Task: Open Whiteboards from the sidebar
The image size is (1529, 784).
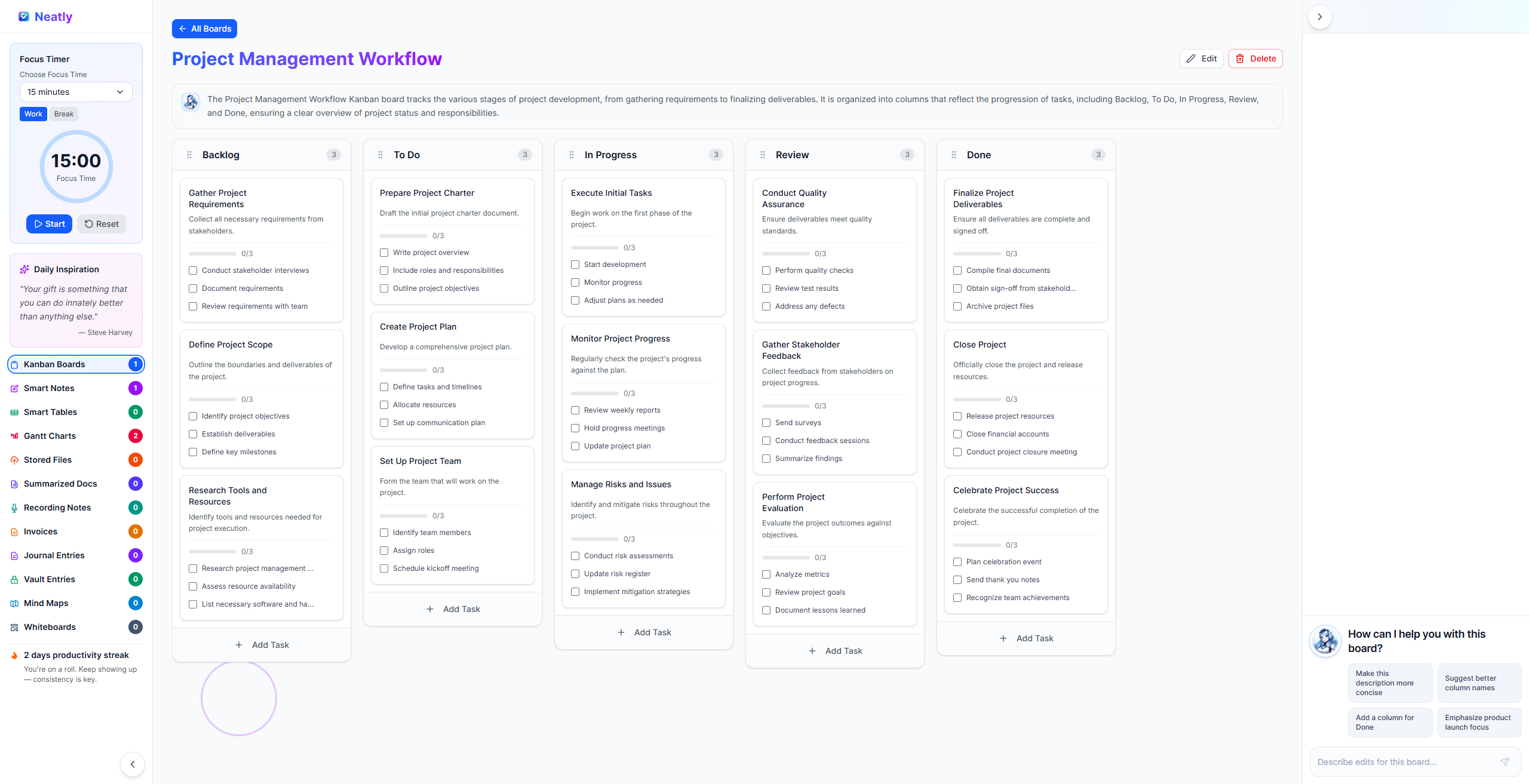Action: click(50, 627)
